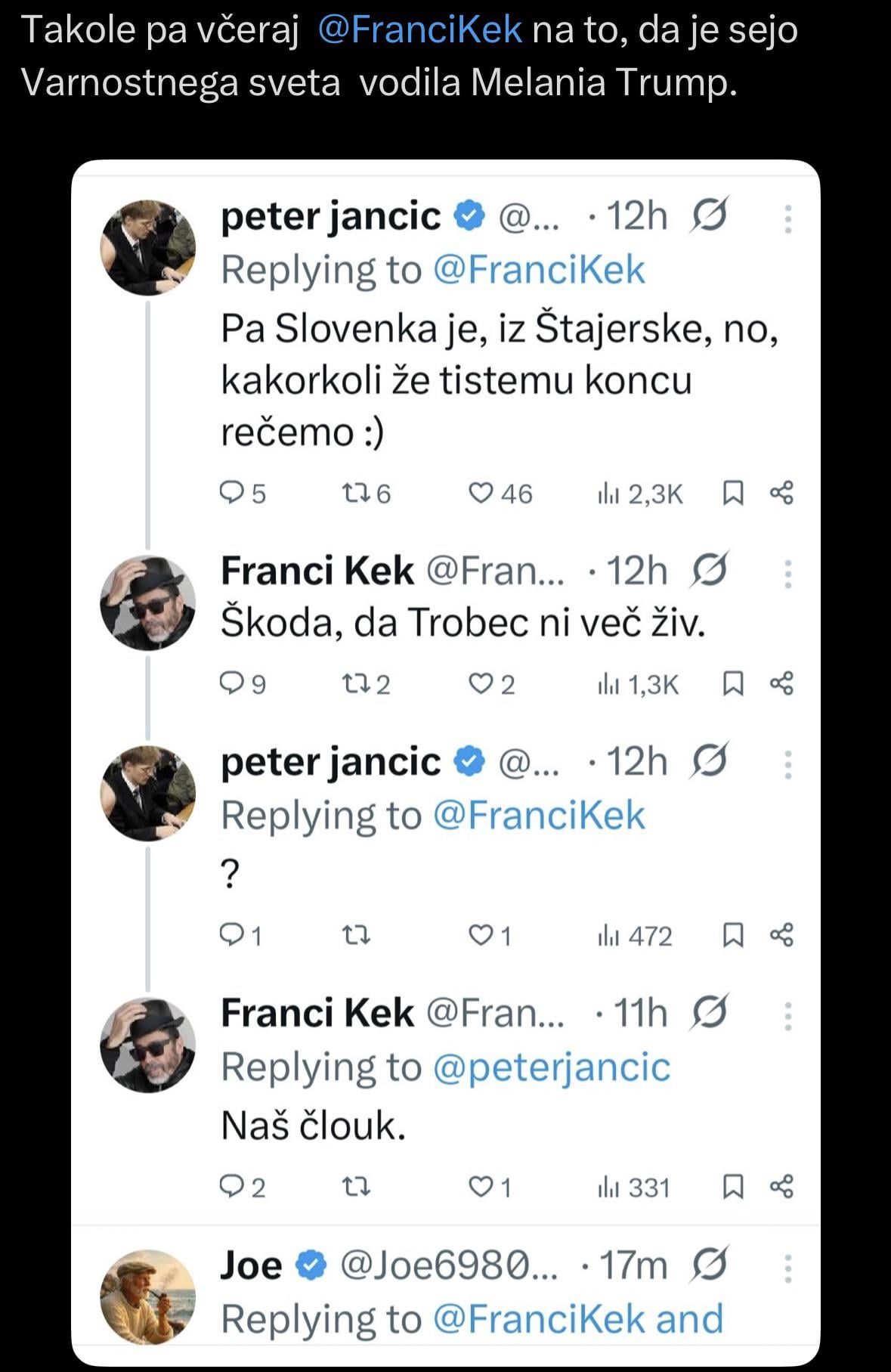Retweet the reply with 6 reposts
This screenshot has width=891, height=1372.
coord(355,494)
